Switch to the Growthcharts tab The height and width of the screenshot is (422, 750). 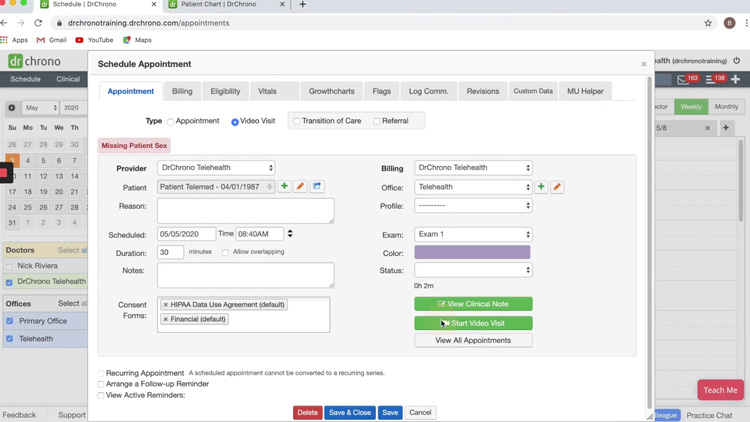coord(331,91)
